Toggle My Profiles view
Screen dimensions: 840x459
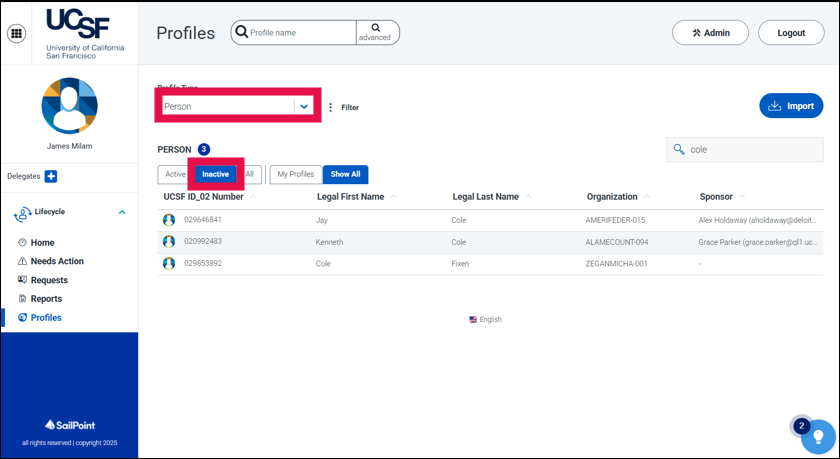click(296, 174)
